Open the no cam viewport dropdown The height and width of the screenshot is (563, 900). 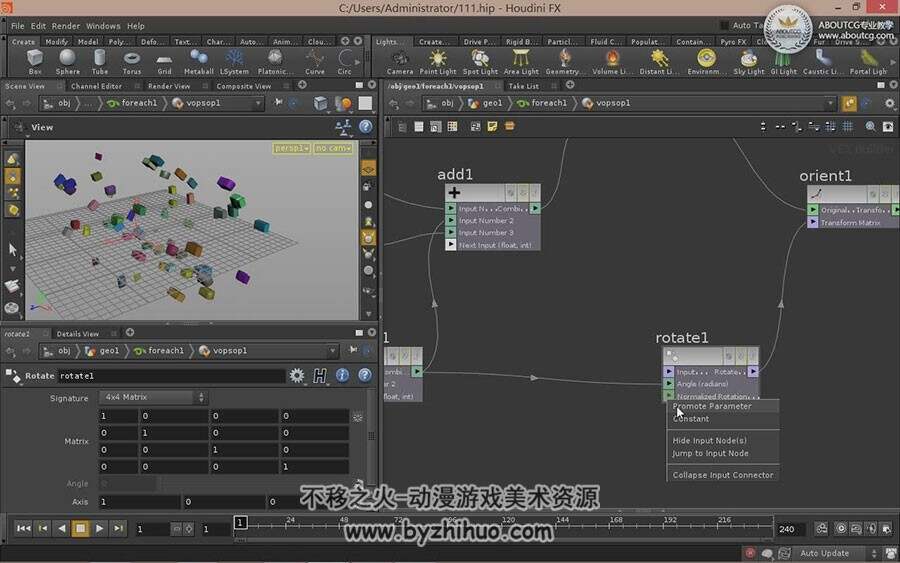click(333, 148)
